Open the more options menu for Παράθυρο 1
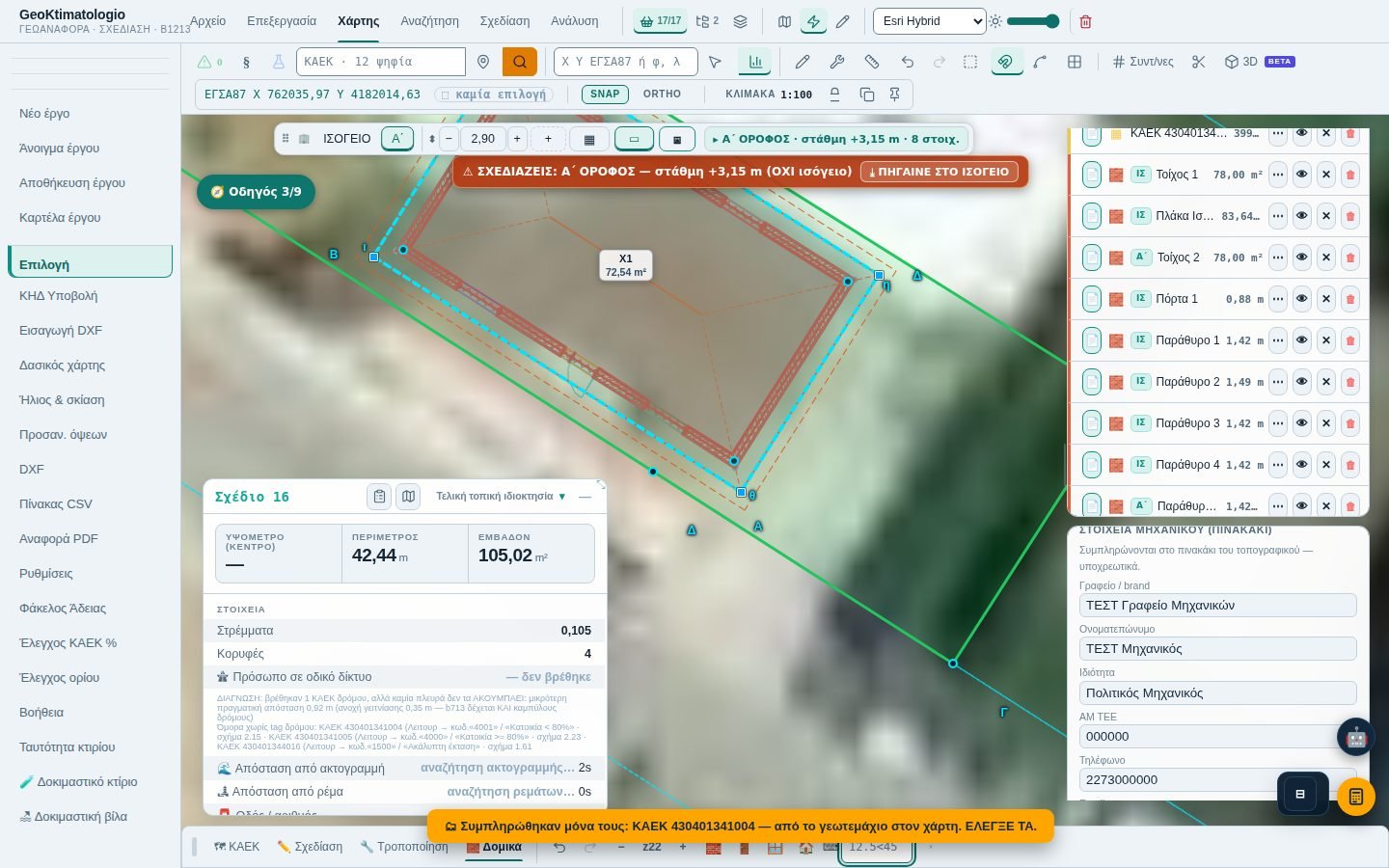The height and width of the screenshot is (868, 1389). (x=1277, y=340)
